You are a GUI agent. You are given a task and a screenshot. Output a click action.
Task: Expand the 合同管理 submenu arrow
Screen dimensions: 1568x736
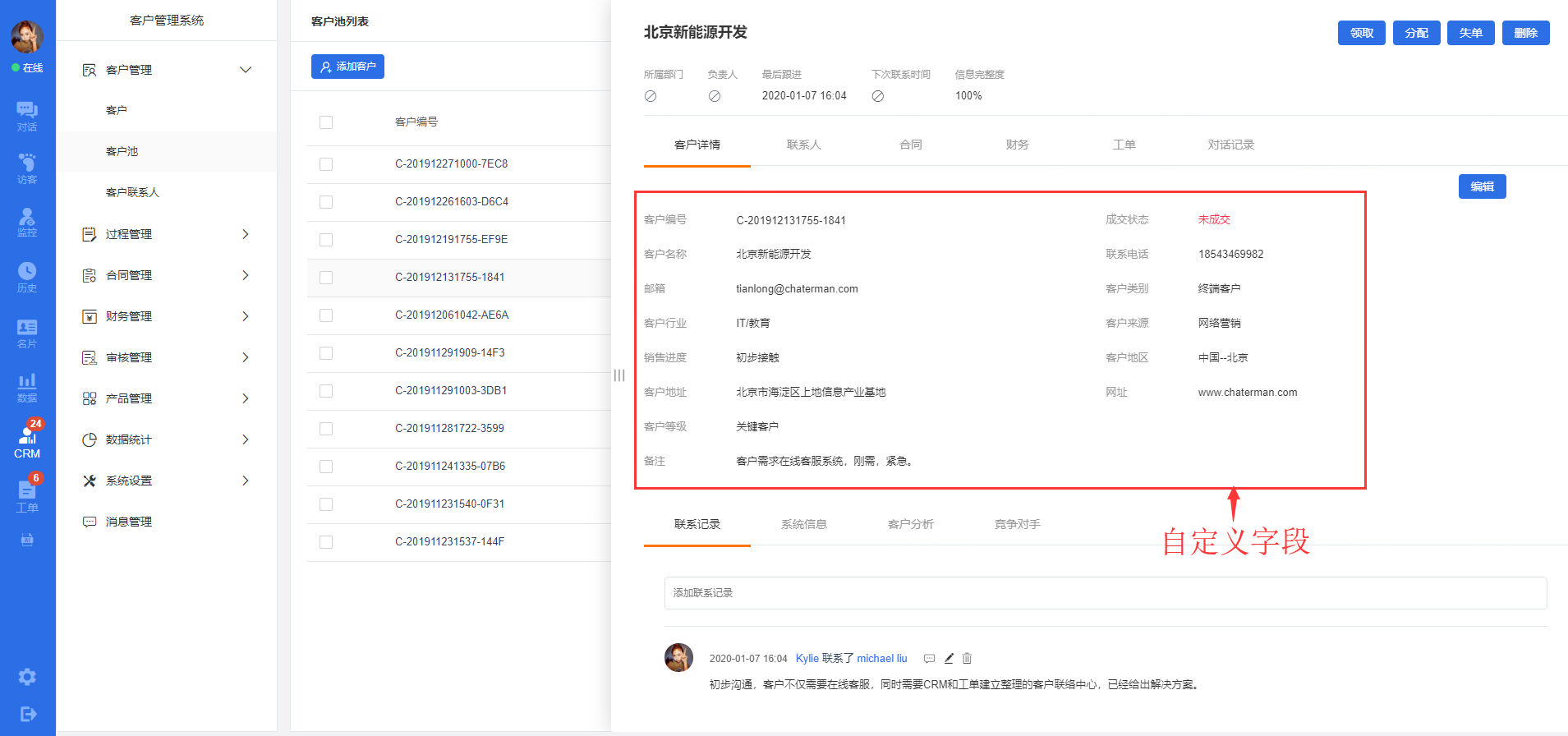click(x=245, y=275)
